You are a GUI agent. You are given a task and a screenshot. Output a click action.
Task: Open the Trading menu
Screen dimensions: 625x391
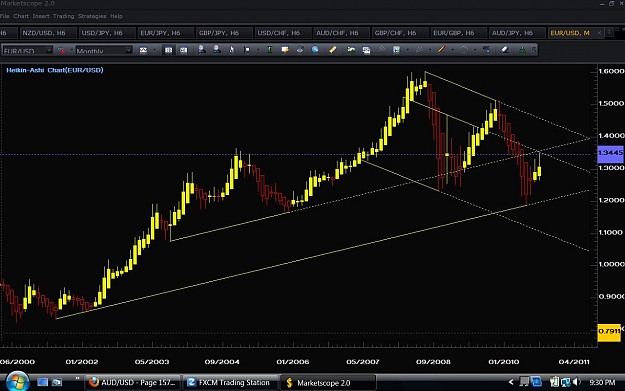click(x=63, y=16)
